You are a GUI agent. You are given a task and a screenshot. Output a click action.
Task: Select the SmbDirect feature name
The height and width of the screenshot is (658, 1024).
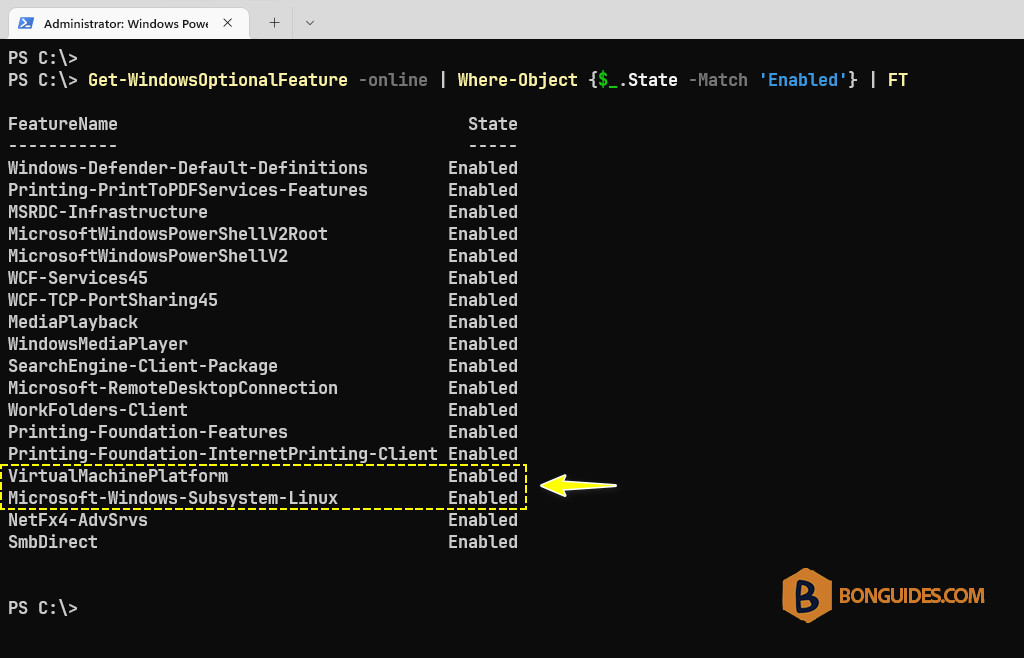pos(53,542)
